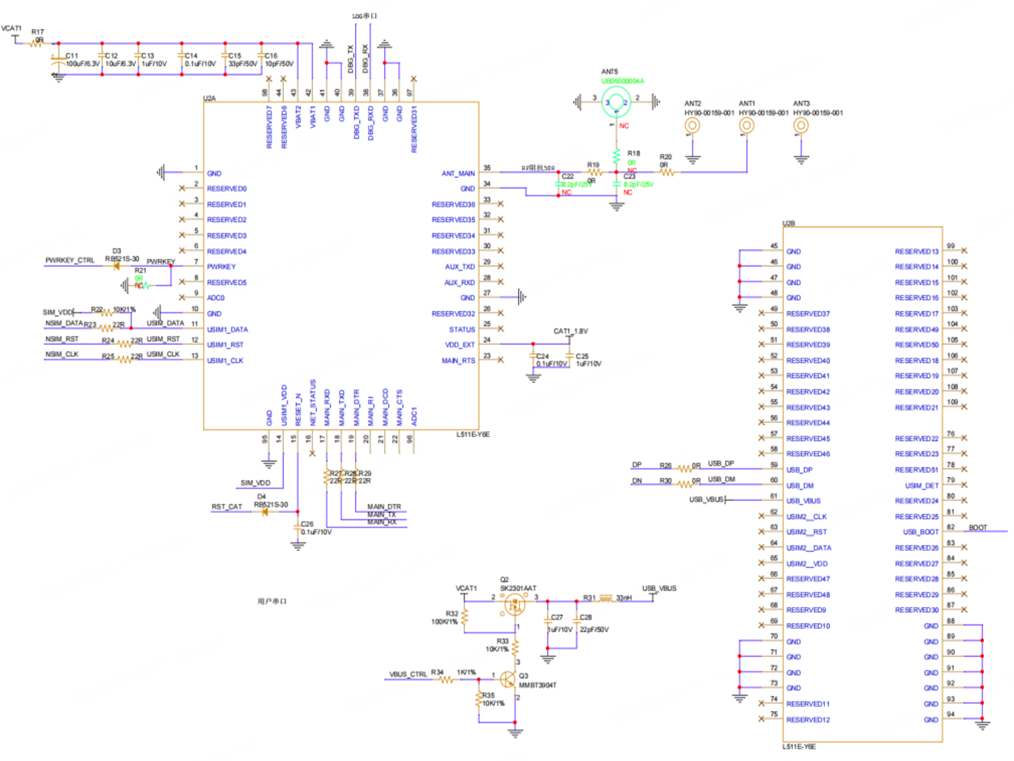The height and width of the screenshot is (761, 1014).
Task: Select the ANT2 antenna connector symbol
Action: click(693, 126)
